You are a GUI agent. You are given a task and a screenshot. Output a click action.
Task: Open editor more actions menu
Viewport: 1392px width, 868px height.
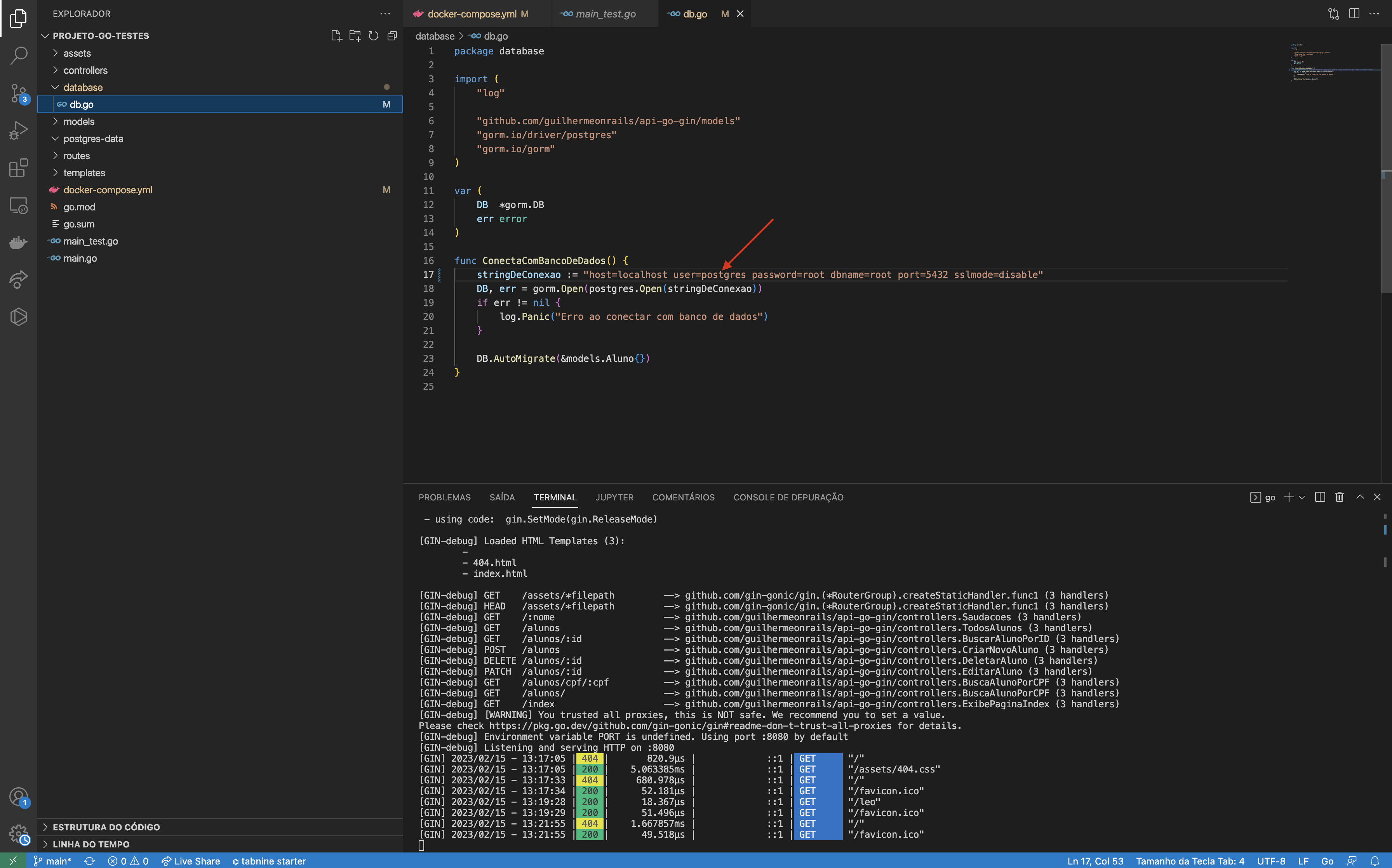1374,14
